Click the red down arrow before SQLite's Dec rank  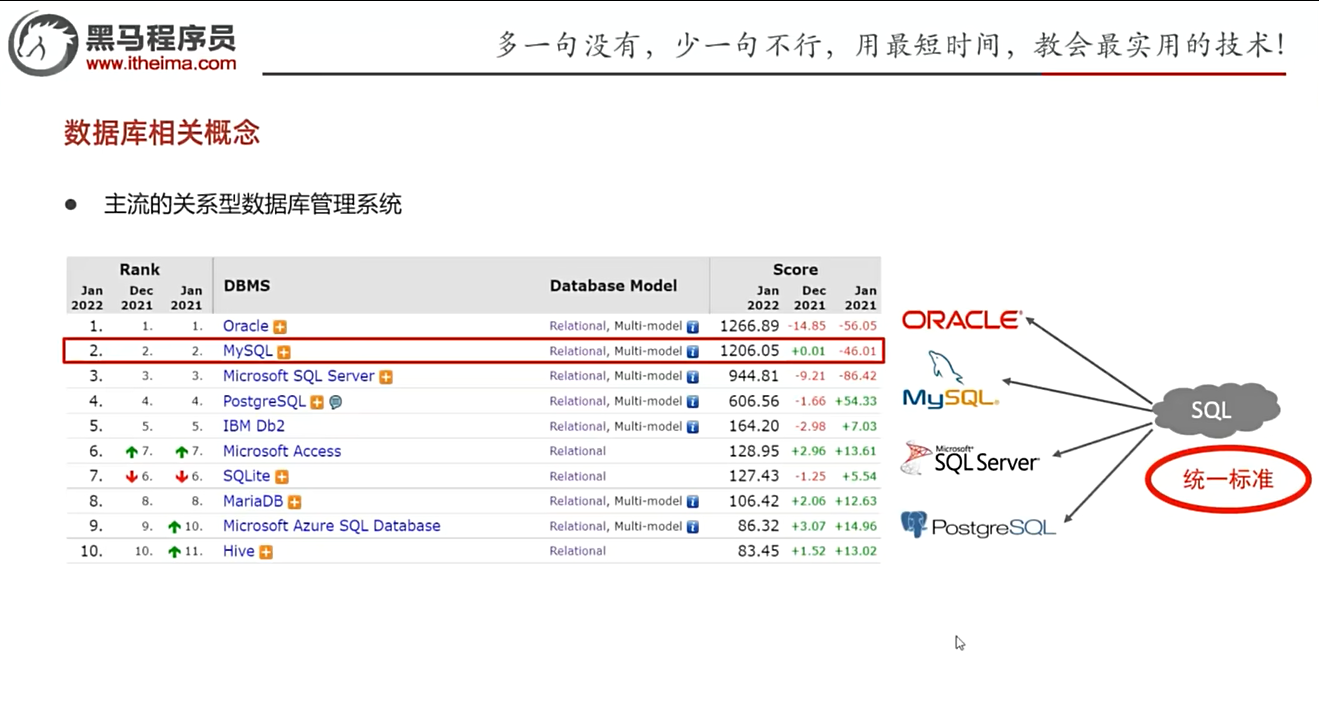[x=131, y=477]
